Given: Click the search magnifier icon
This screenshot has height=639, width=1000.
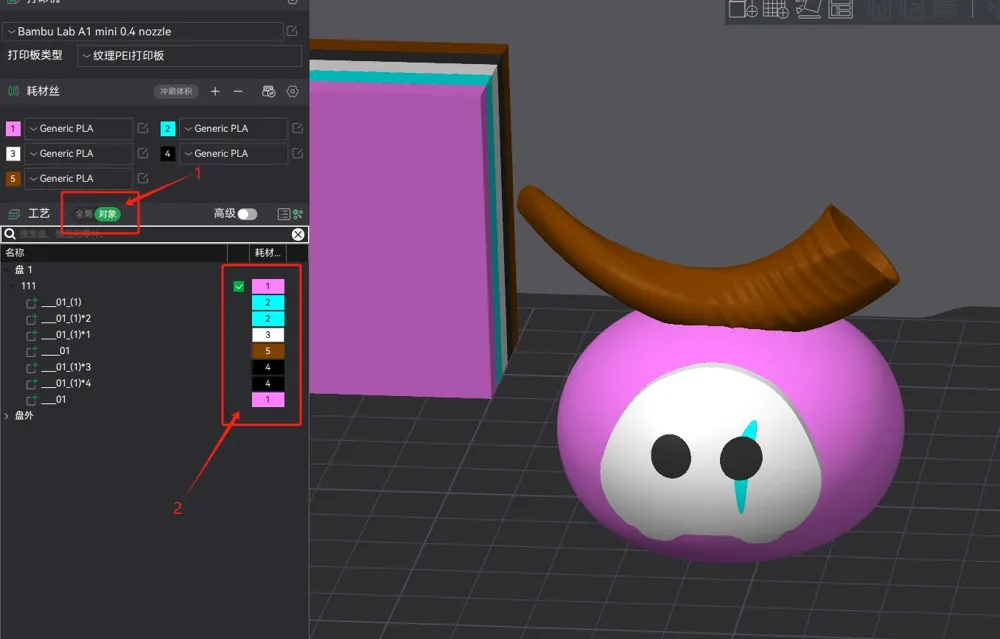Looking at the screenshot, I should pos(10,234).
